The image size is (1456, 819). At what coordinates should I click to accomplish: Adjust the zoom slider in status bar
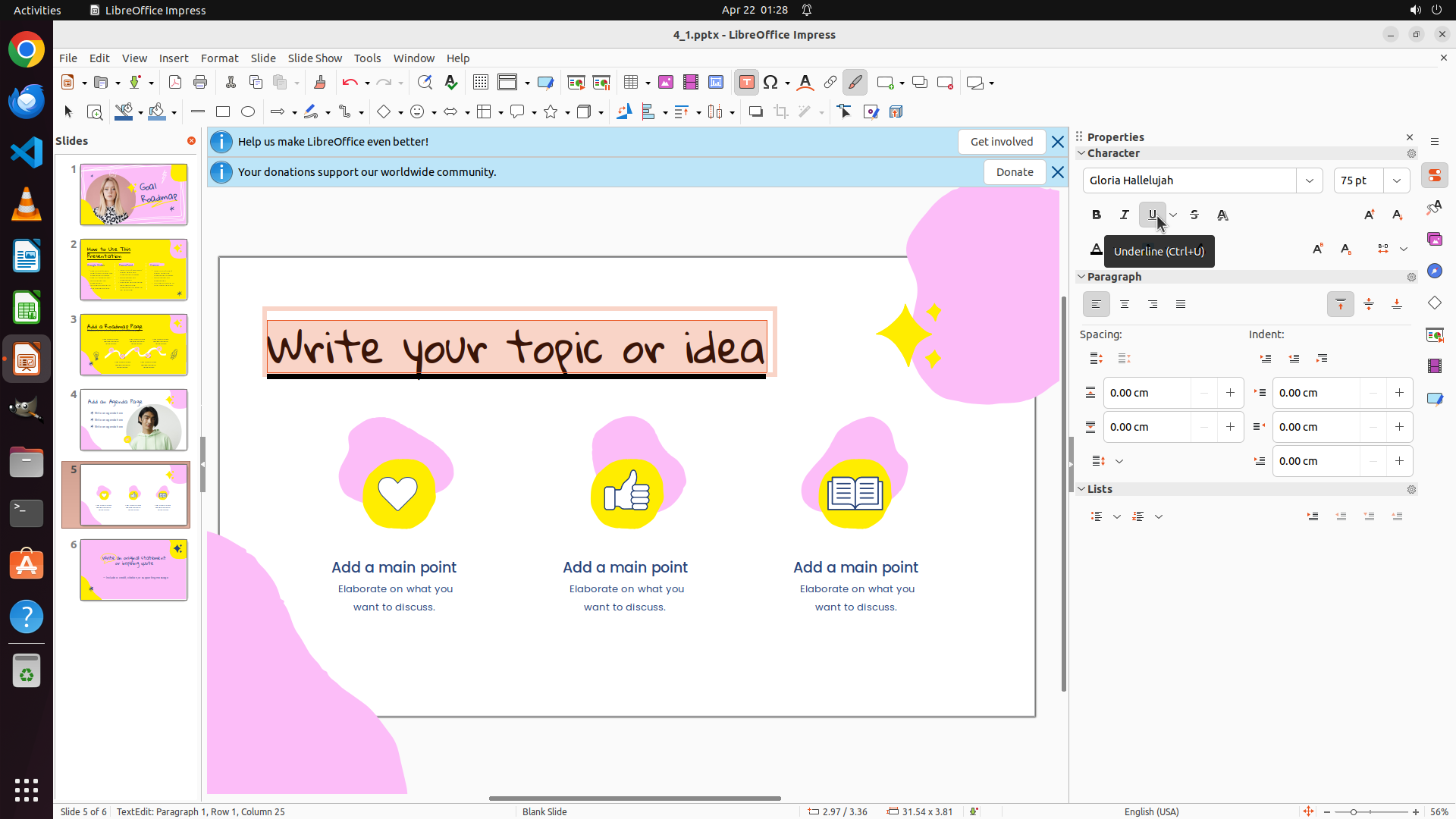pyautogui.click(x=1354, y=812)
